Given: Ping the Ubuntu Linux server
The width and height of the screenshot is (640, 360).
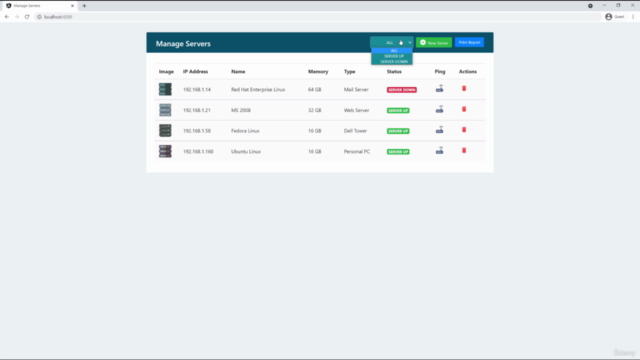Looking at the screenshot, I should (439, 151).
